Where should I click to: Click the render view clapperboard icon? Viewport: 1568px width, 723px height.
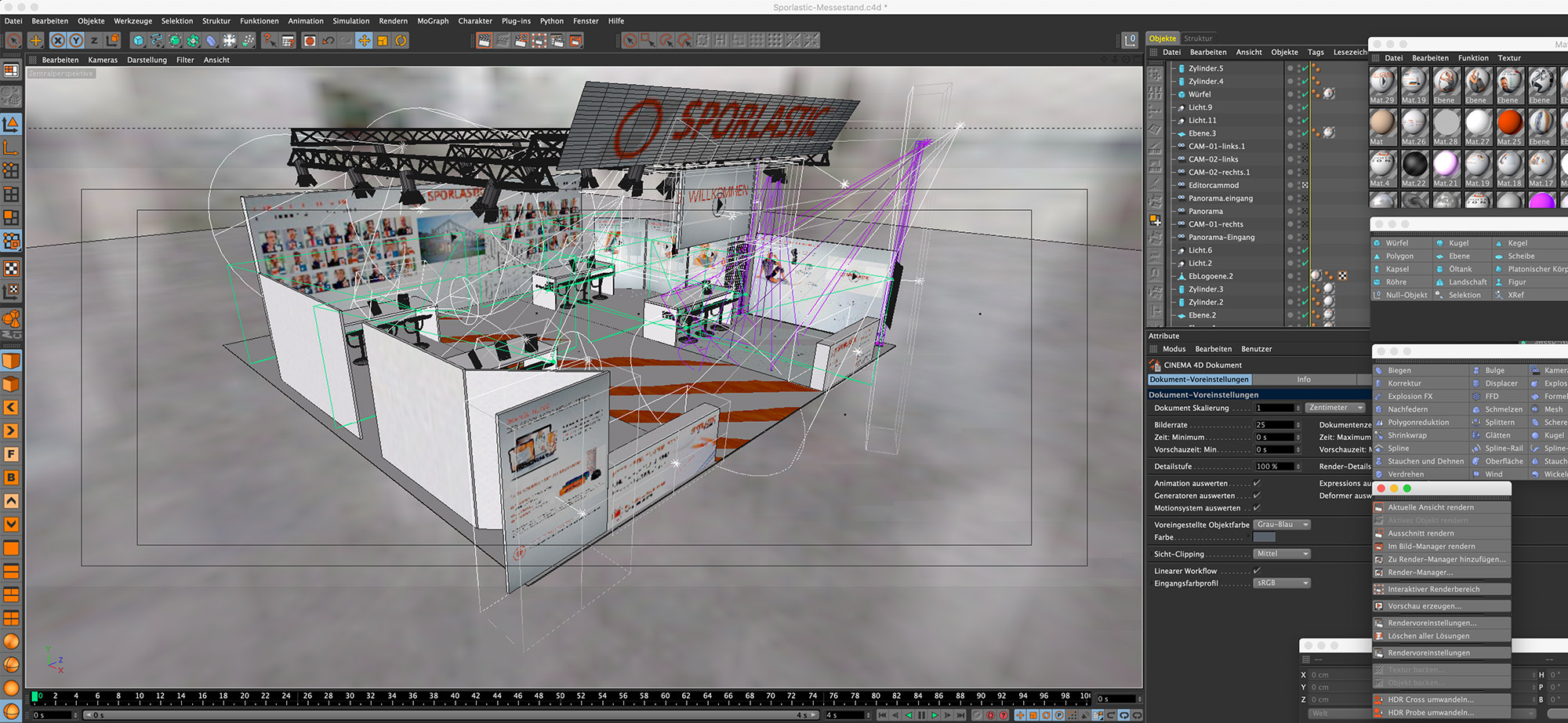[484, 41]
